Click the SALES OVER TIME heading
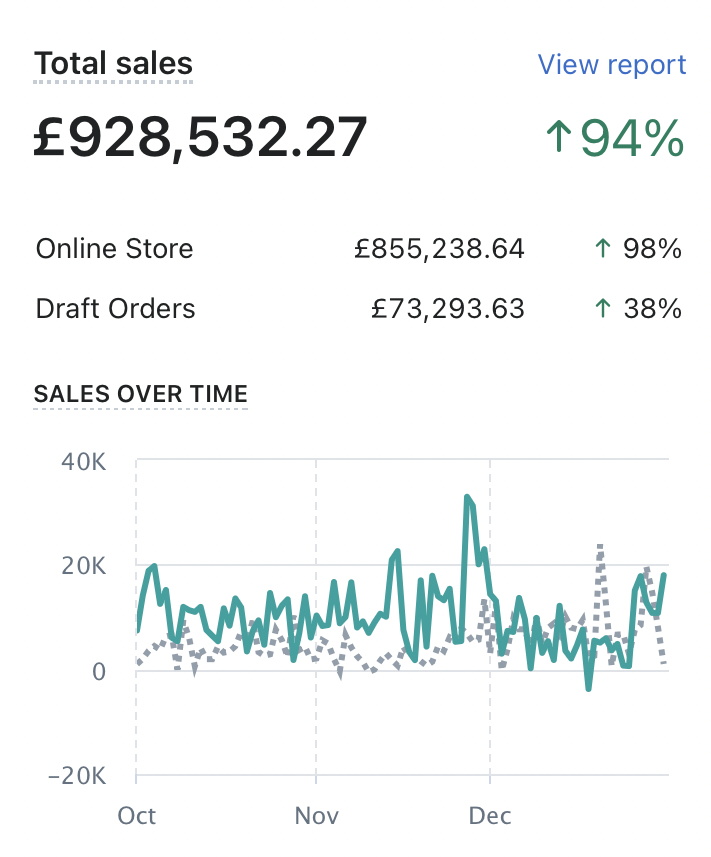The width and height of the screenshot is (711, 857). click(x=141, y=394)
